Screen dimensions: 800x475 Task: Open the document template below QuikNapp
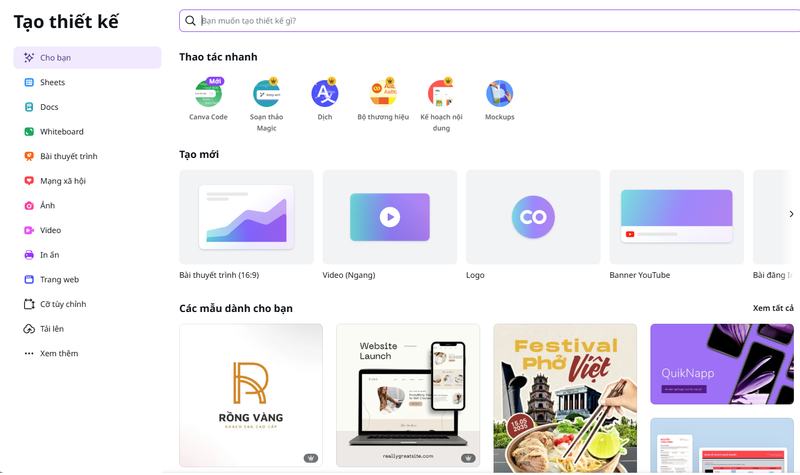click(722, 445)
